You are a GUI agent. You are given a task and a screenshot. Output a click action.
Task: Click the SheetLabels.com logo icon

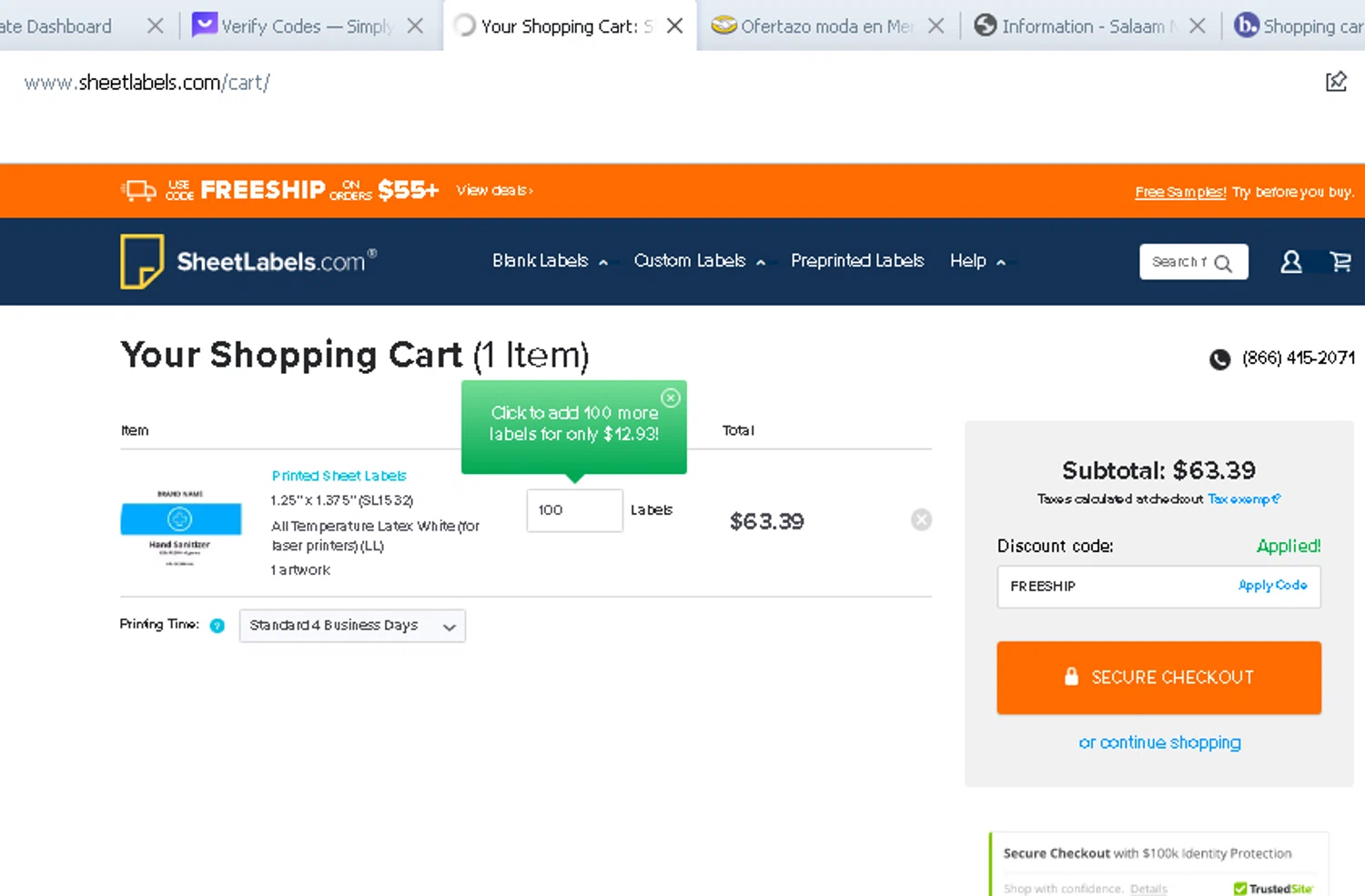pyautogui.click(x=142, y=261)
